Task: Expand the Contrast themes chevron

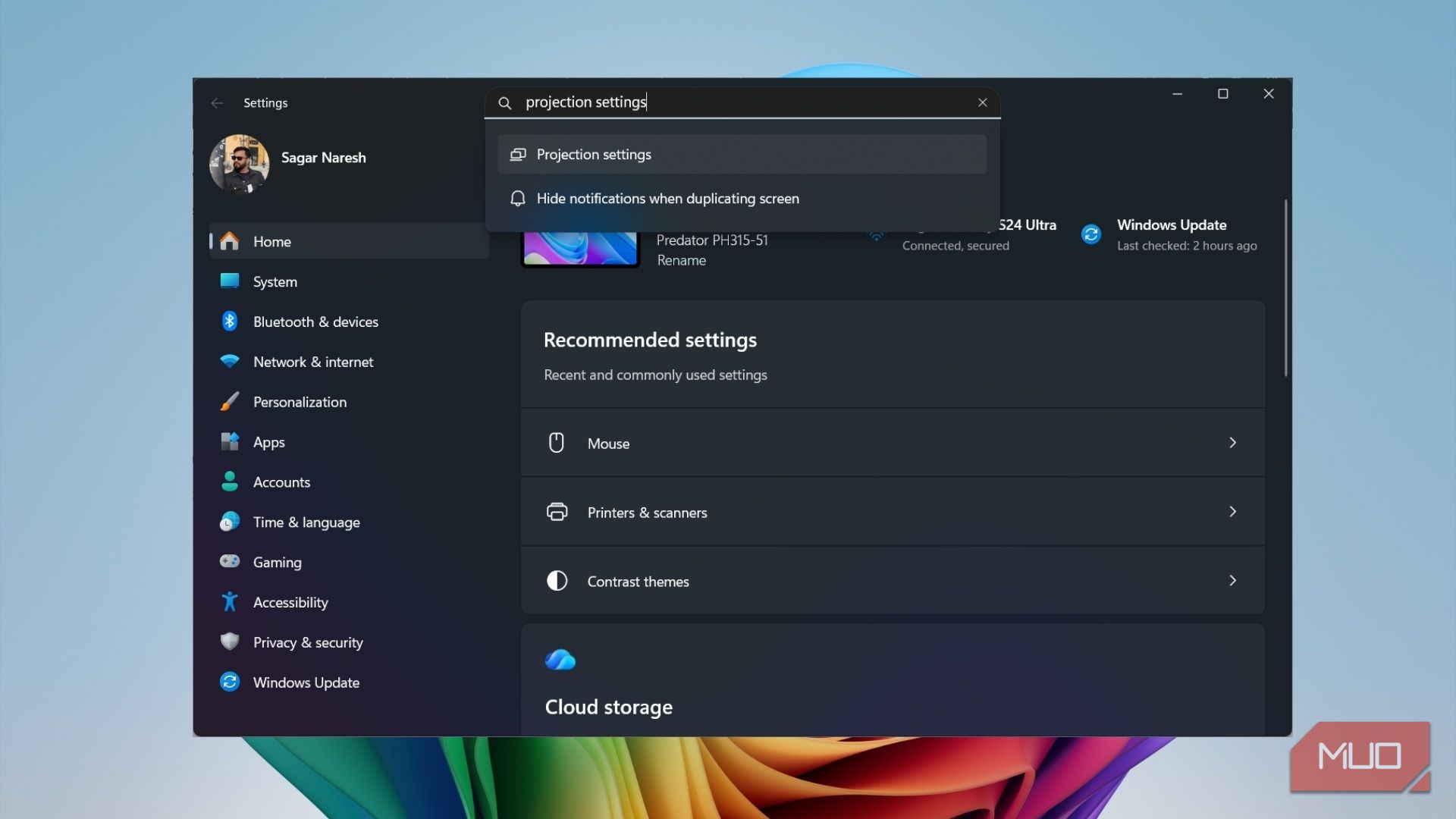Action: pos(1232,581)
